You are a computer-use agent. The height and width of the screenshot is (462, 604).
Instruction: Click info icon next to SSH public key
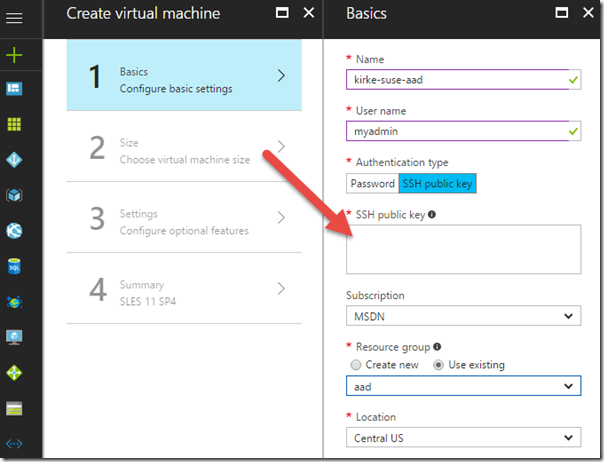pyautogui.click(x=432, y=214)
